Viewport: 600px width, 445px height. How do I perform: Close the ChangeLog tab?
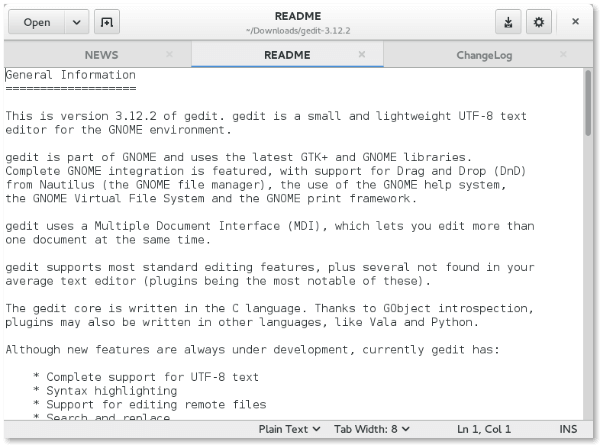(x=563, y=54)
